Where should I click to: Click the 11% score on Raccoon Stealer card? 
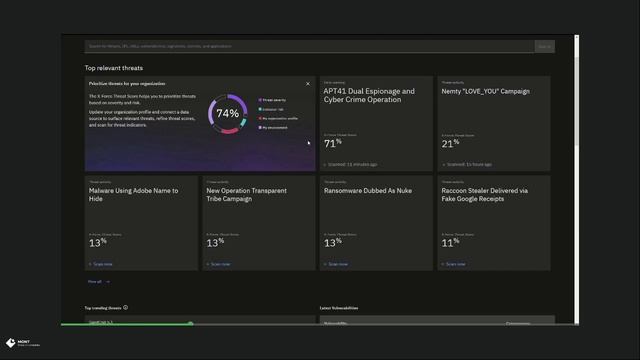pos(450,243)
